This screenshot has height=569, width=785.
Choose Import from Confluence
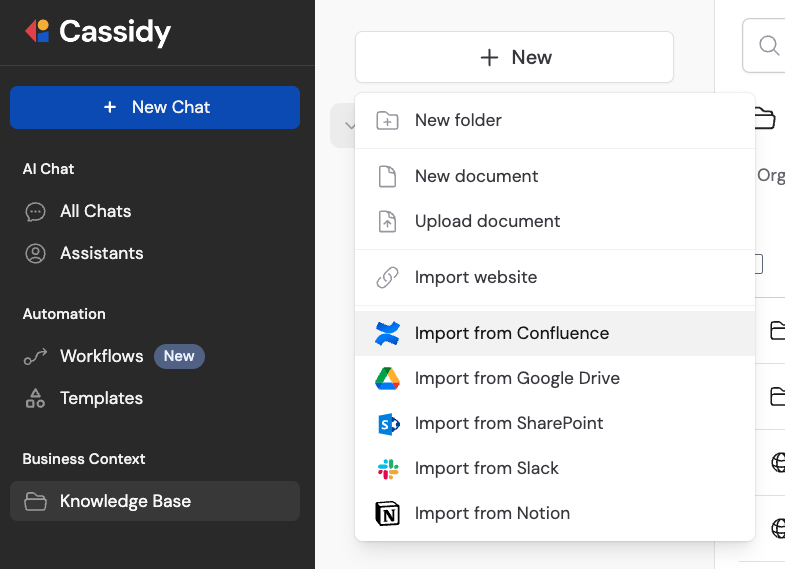(x=555, y=333)
